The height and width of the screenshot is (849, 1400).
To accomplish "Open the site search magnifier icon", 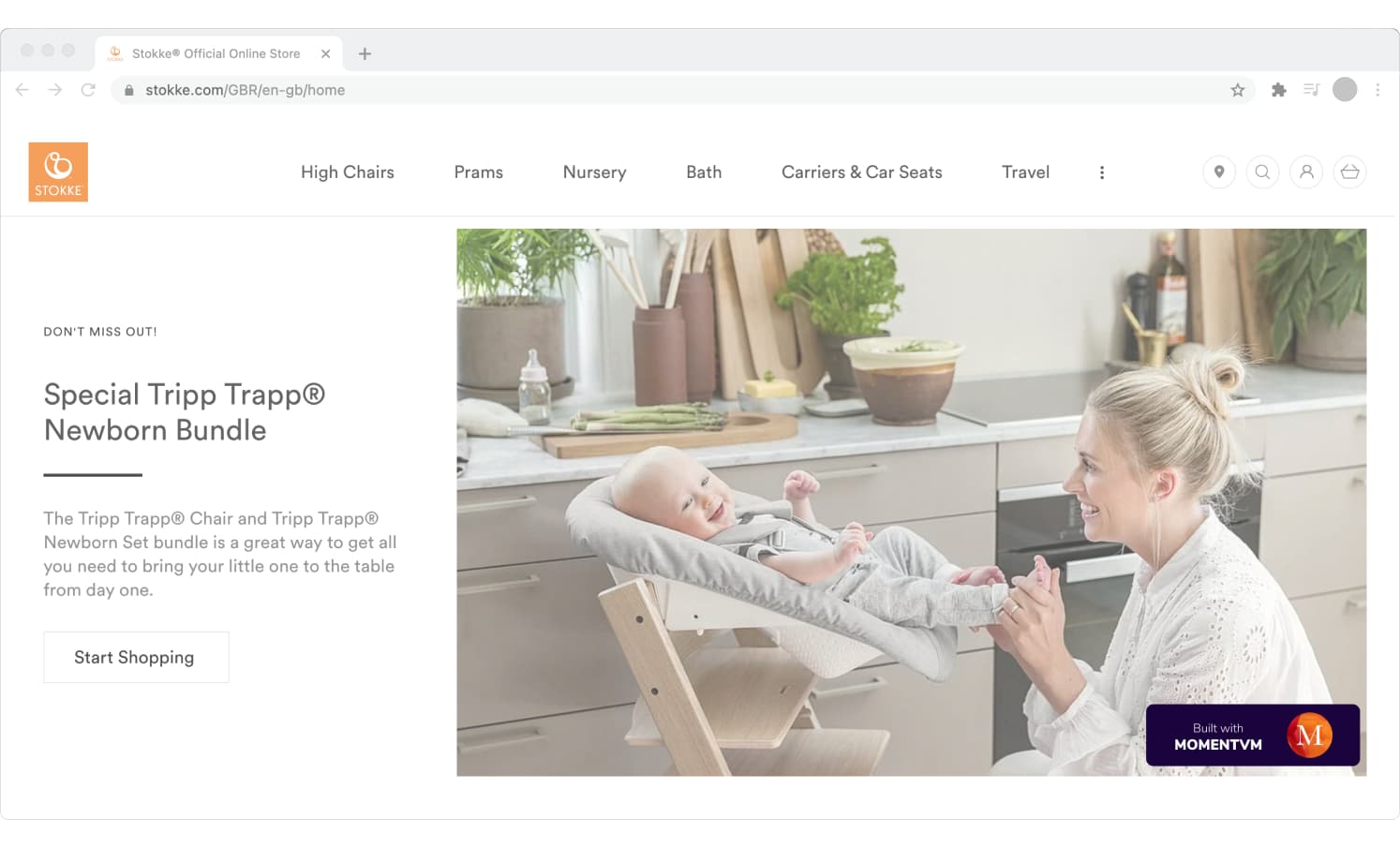I will [1262, 171].
